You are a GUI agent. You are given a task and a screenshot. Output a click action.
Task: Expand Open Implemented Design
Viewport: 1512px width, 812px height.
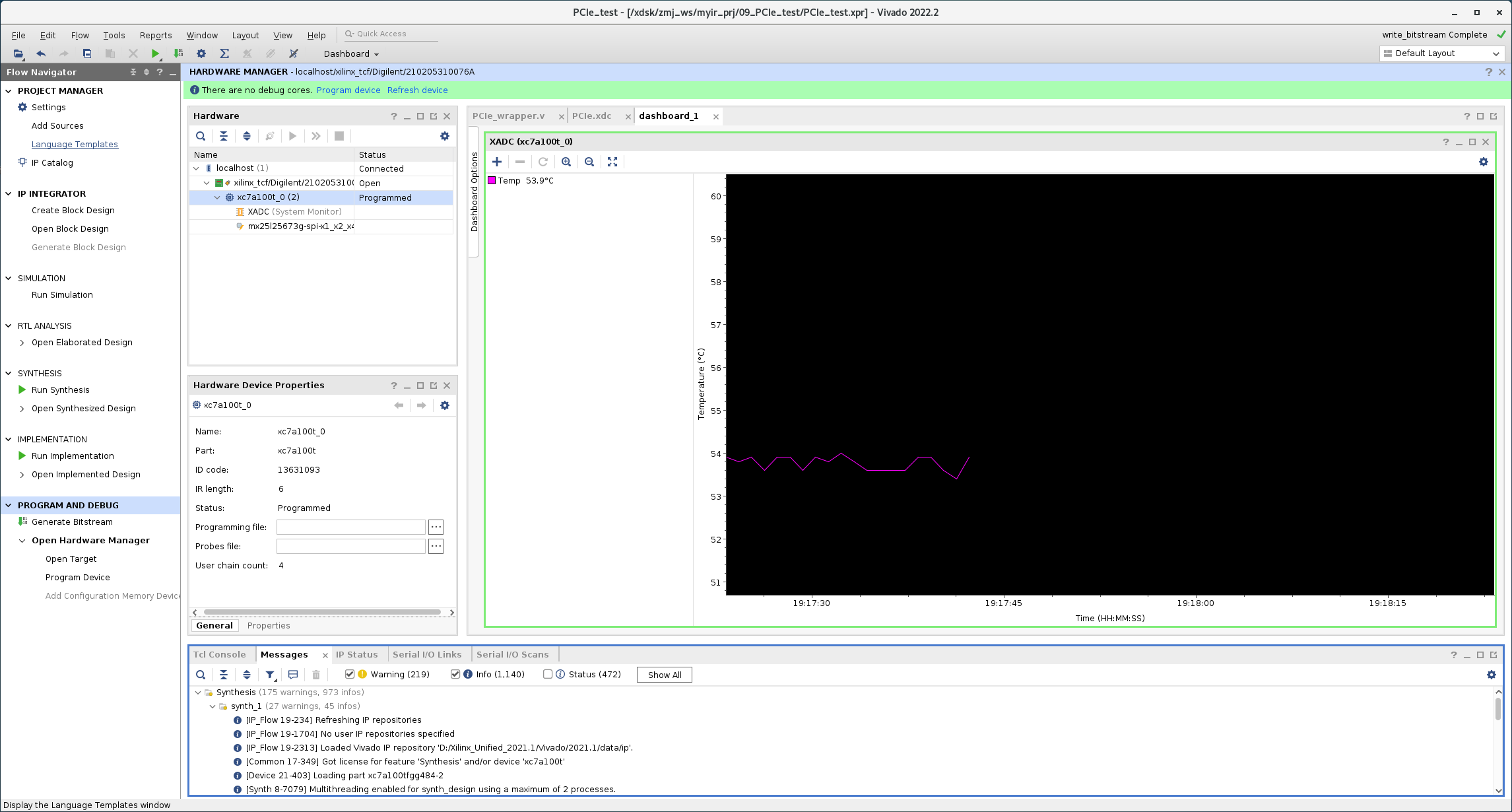click(x=22, y=475)
